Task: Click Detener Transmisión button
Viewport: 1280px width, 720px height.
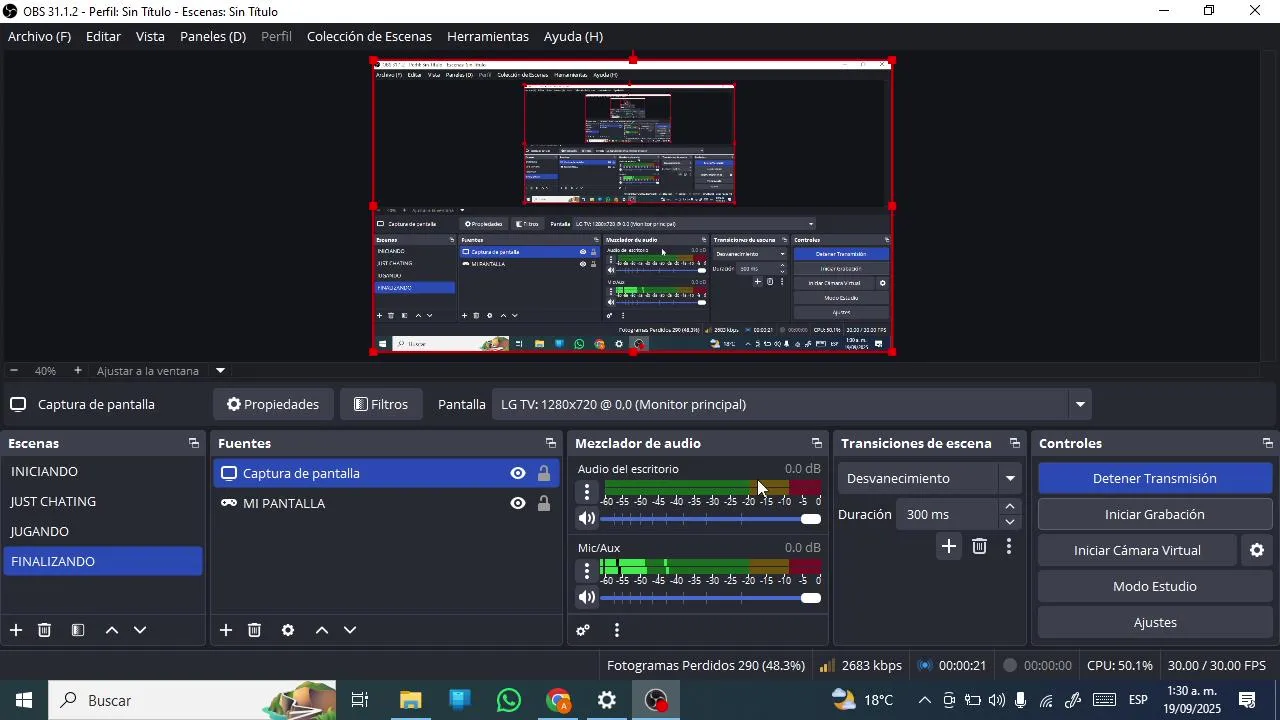Action: pyautogui.click(x=1155, y=478)
